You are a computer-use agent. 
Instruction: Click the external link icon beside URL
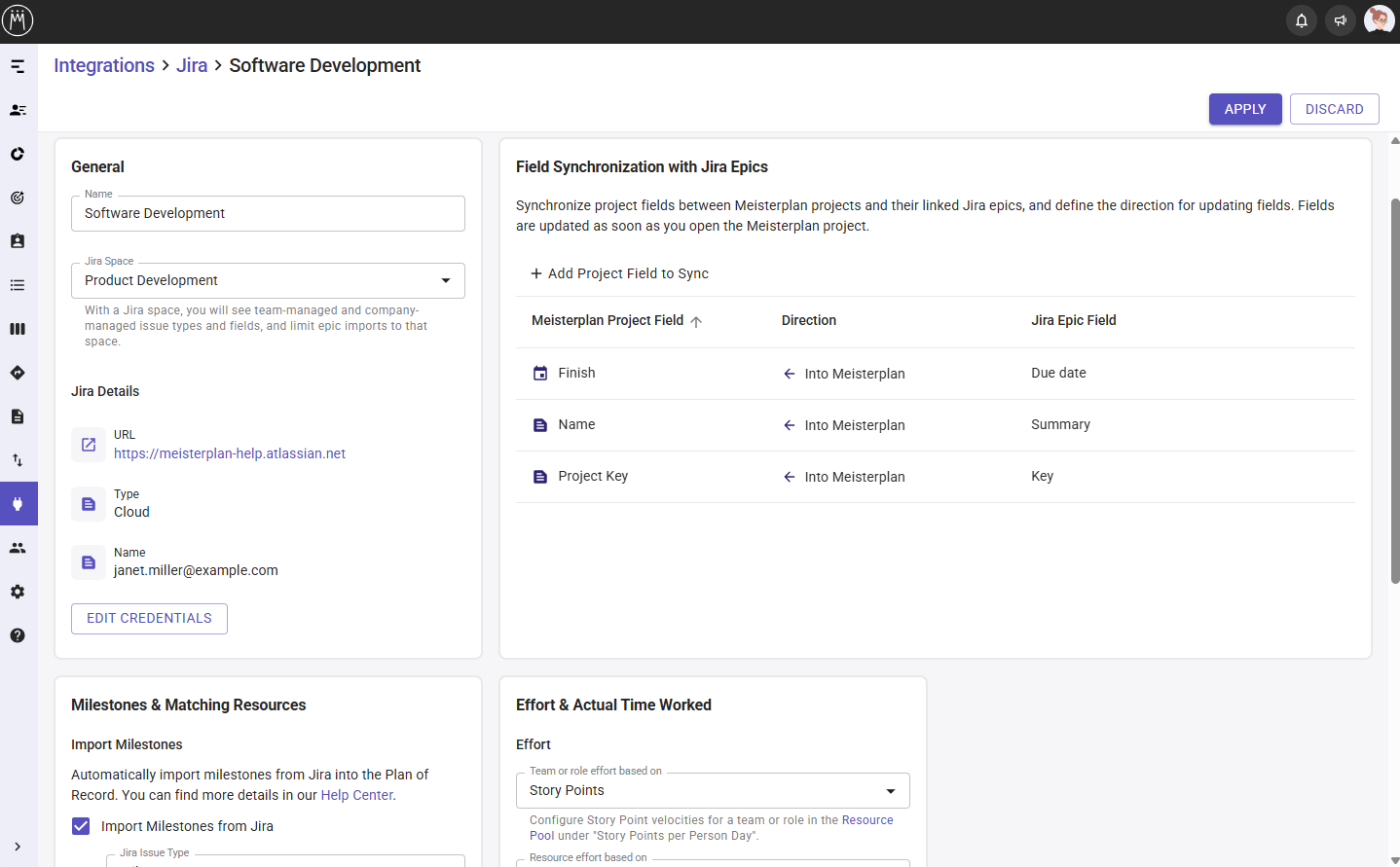(x=89, y=445)
